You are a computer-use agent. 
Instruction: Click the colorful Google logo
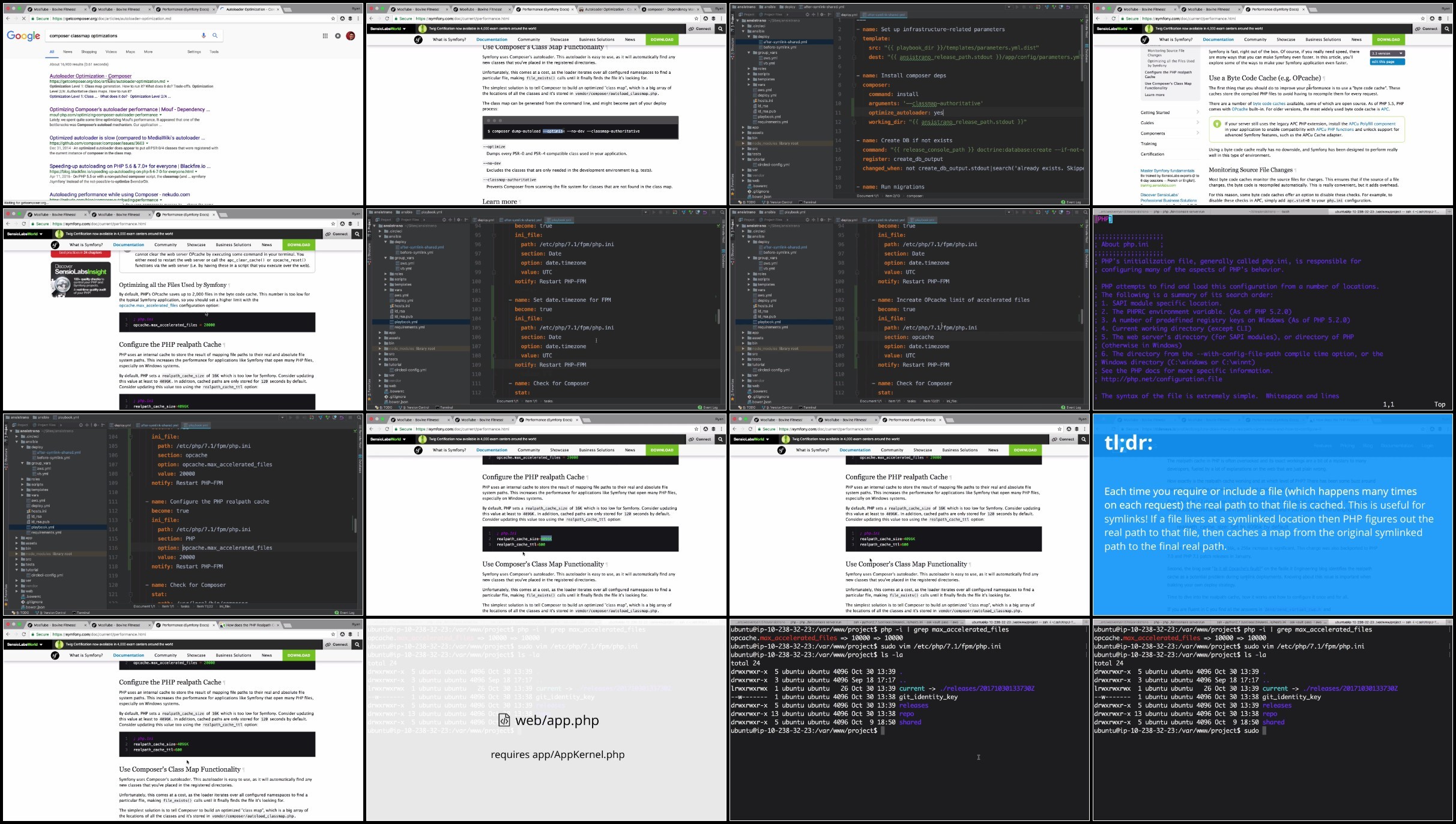(23, 36)
